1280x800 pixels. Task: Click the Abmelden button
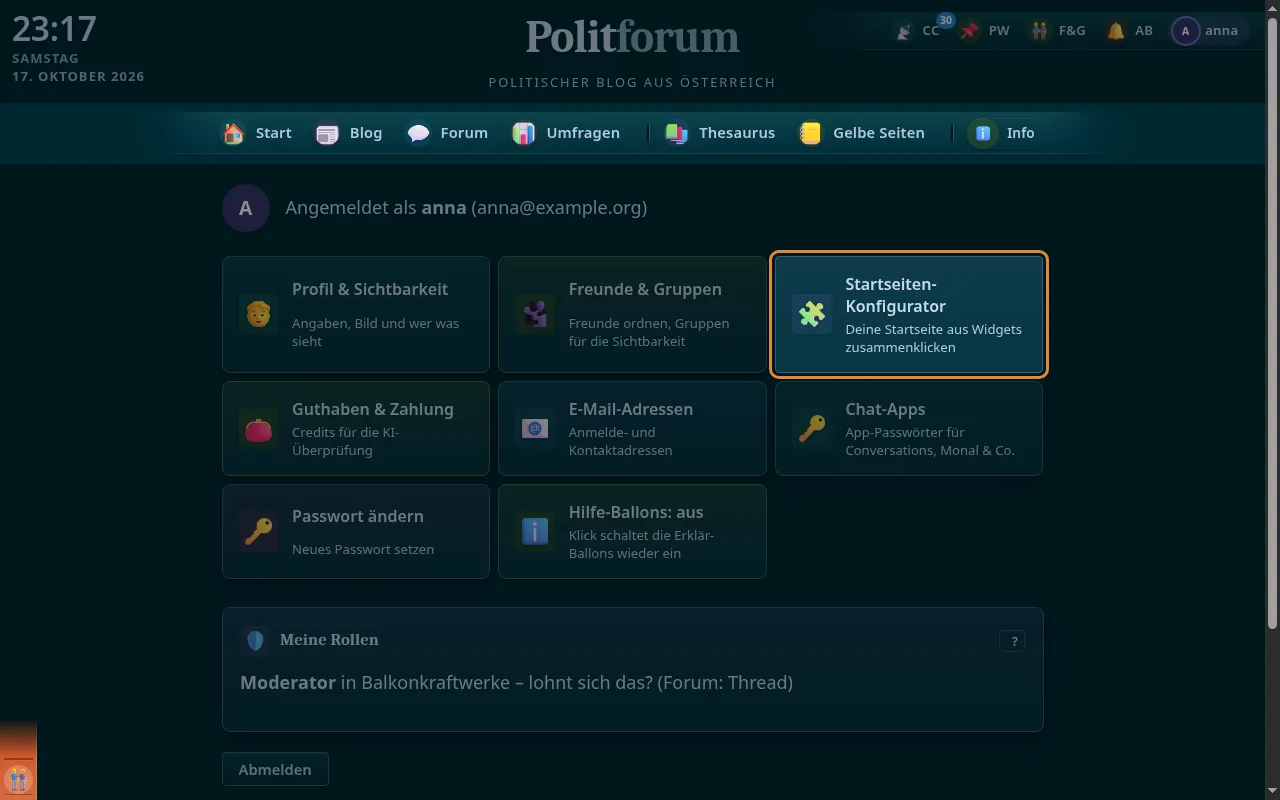coord(275,769)
